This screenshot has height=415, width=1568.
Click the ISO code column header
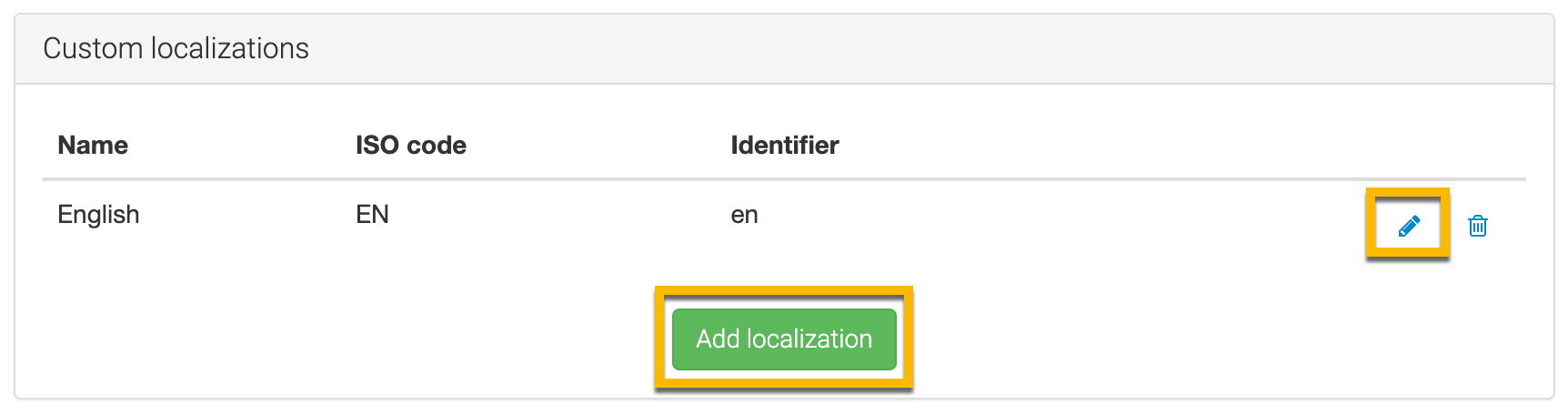[x=410, y=146]
